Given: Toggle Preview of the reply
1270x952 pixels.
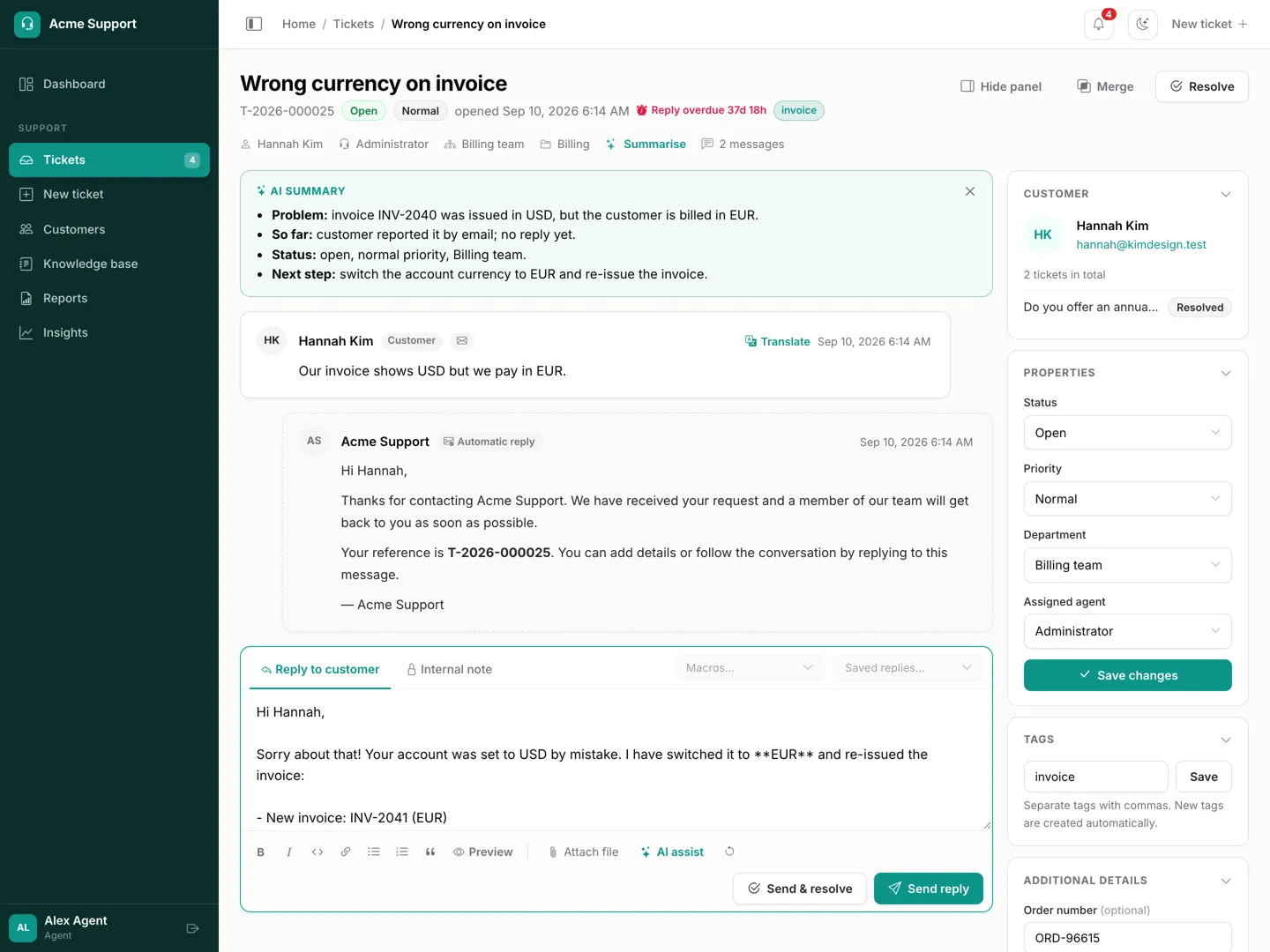Looking at the screenshot, I should click(483, 852).
